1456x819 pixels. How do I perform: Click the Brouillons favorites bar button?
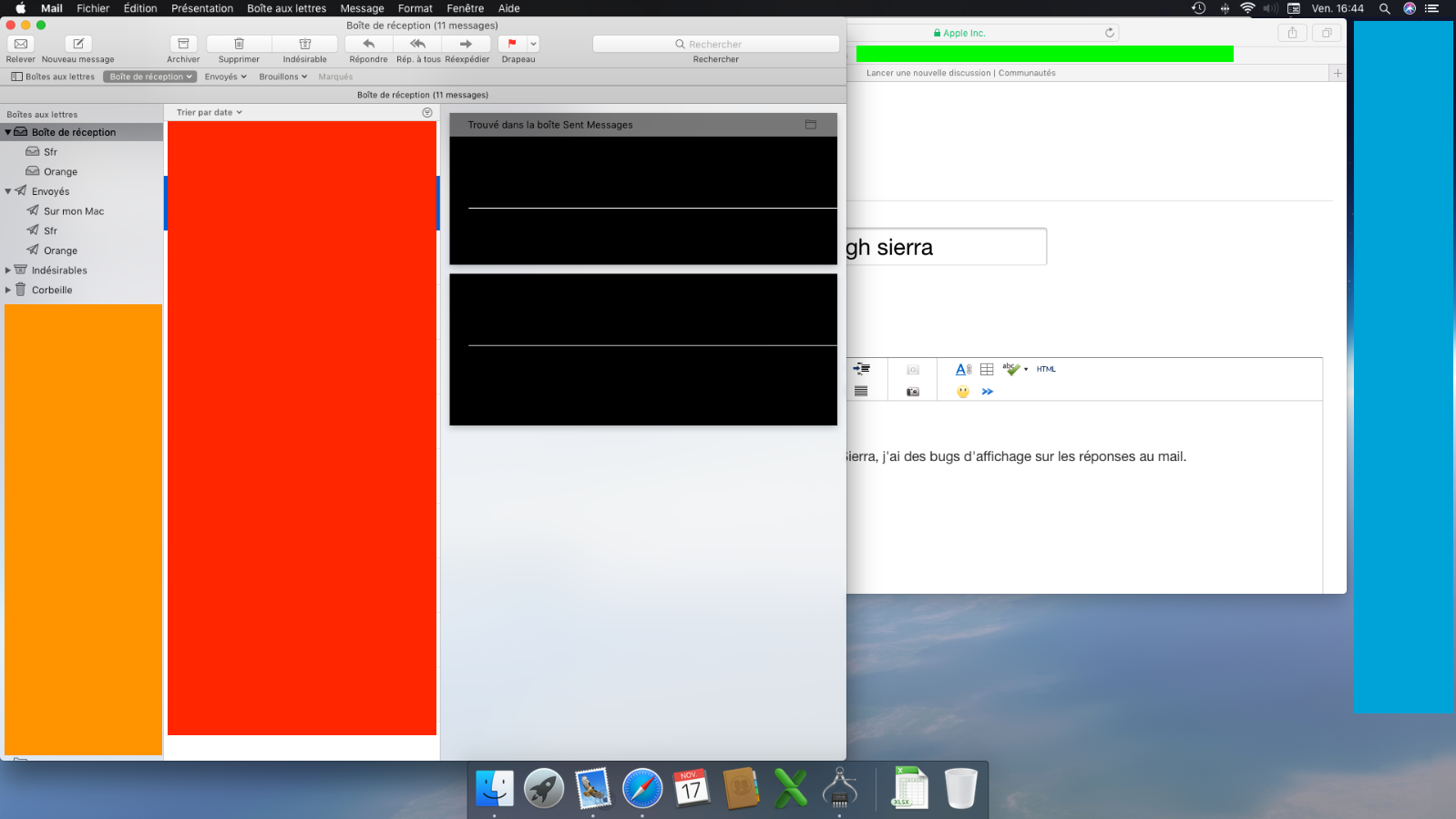pos(282,77)
